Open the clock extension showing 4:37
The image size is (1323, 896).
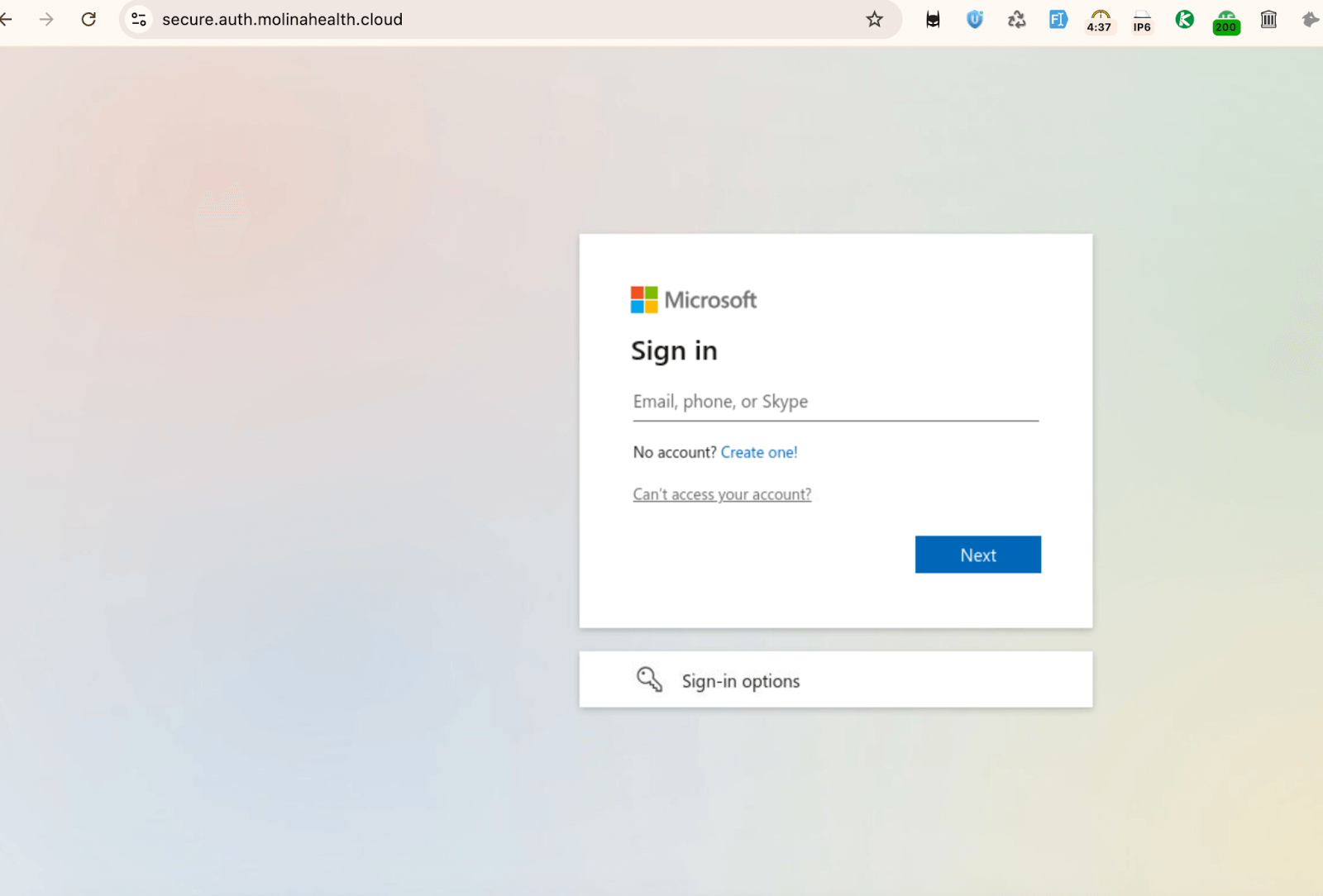(x=1099, y=21)
